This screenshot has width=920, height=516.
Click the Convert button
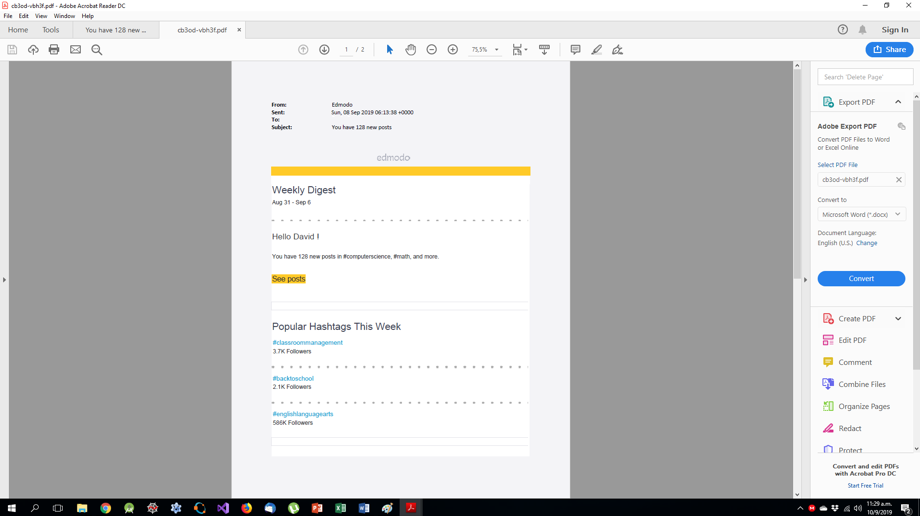pos(861,279)
